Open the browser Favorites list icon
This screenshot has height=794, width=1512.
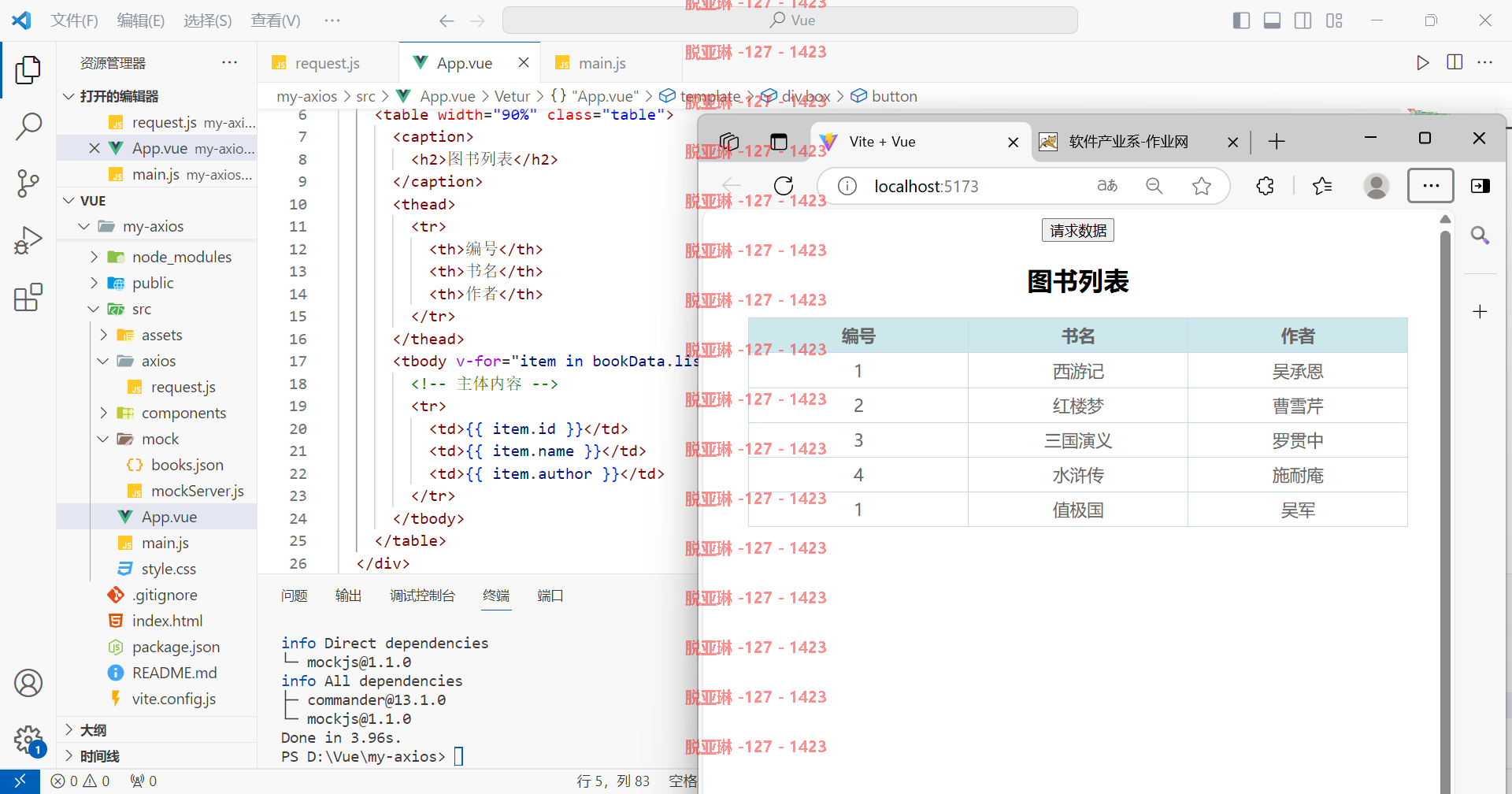[1322, 186]
